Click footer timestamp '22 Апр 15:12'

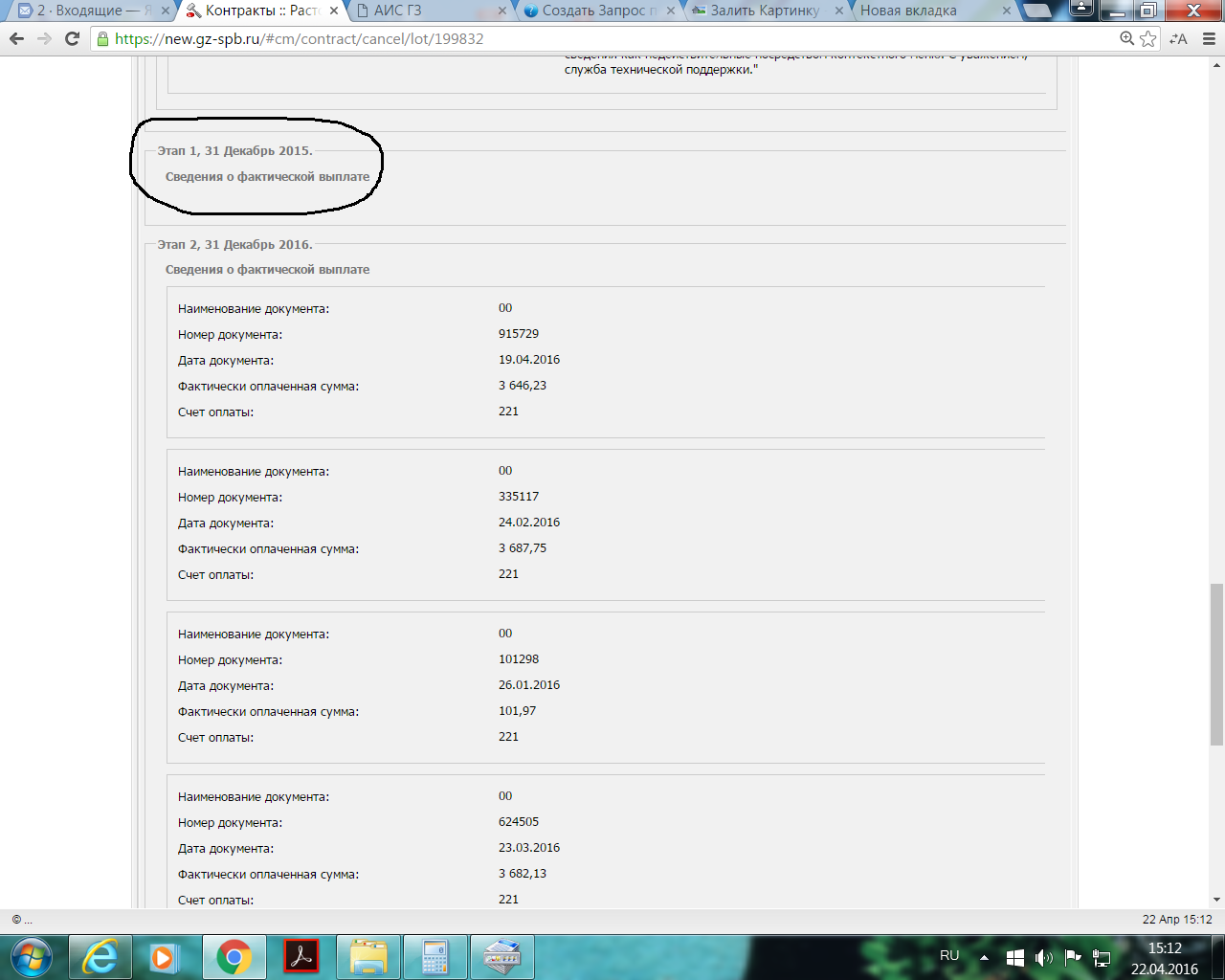1177,920
